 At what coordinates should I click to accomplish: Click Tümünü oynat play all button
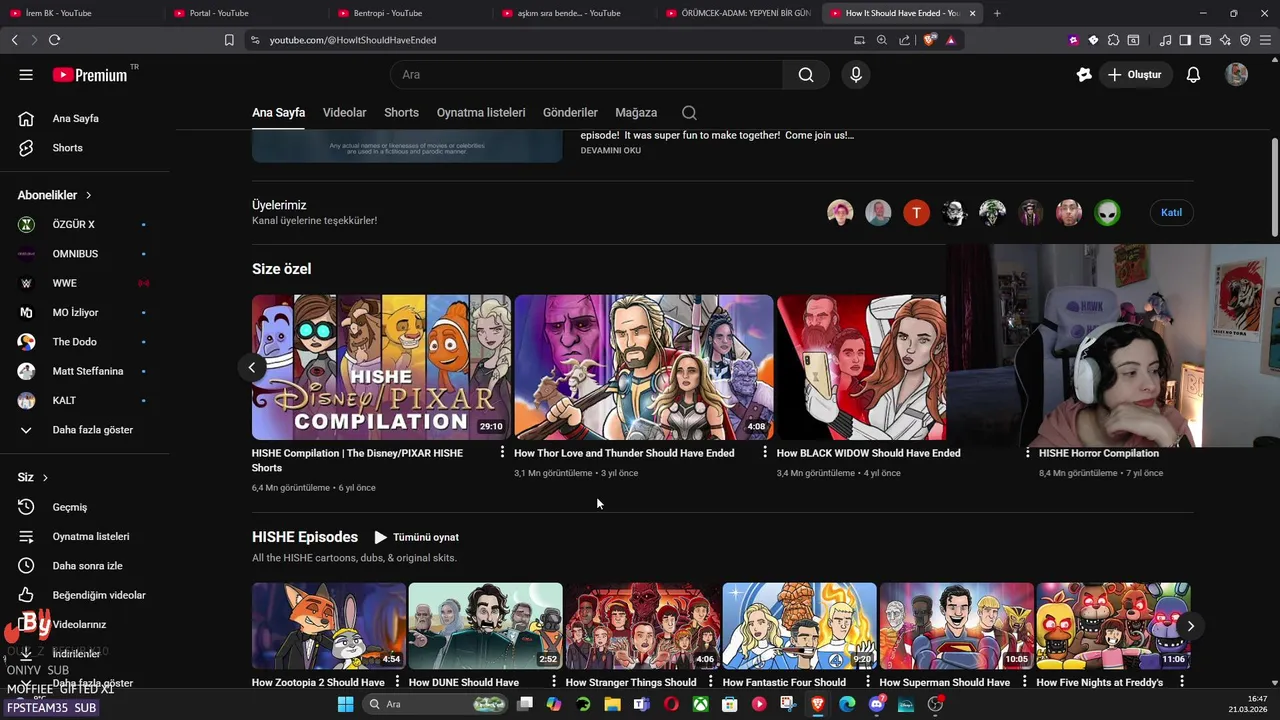(416, 537)
